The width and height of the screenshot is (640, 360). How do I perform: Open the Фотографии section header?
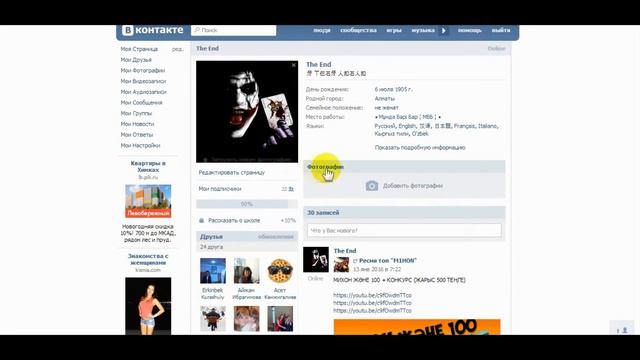pyautogui.click(x=325, y=167)
